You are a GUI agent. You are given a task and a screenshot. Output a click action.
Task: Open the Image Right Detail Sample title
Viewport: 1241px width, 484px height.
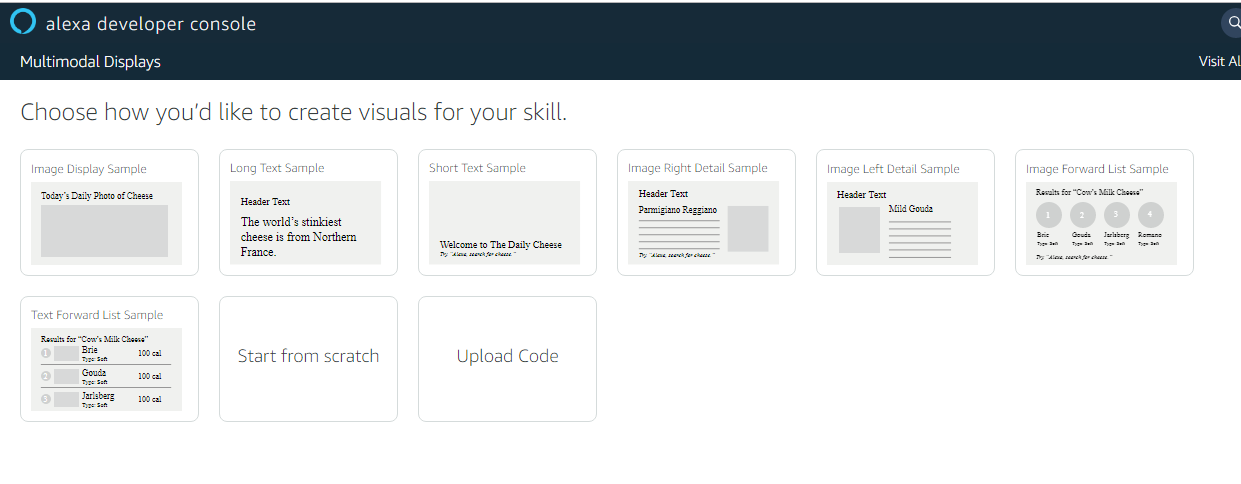(x=697, y=168)
